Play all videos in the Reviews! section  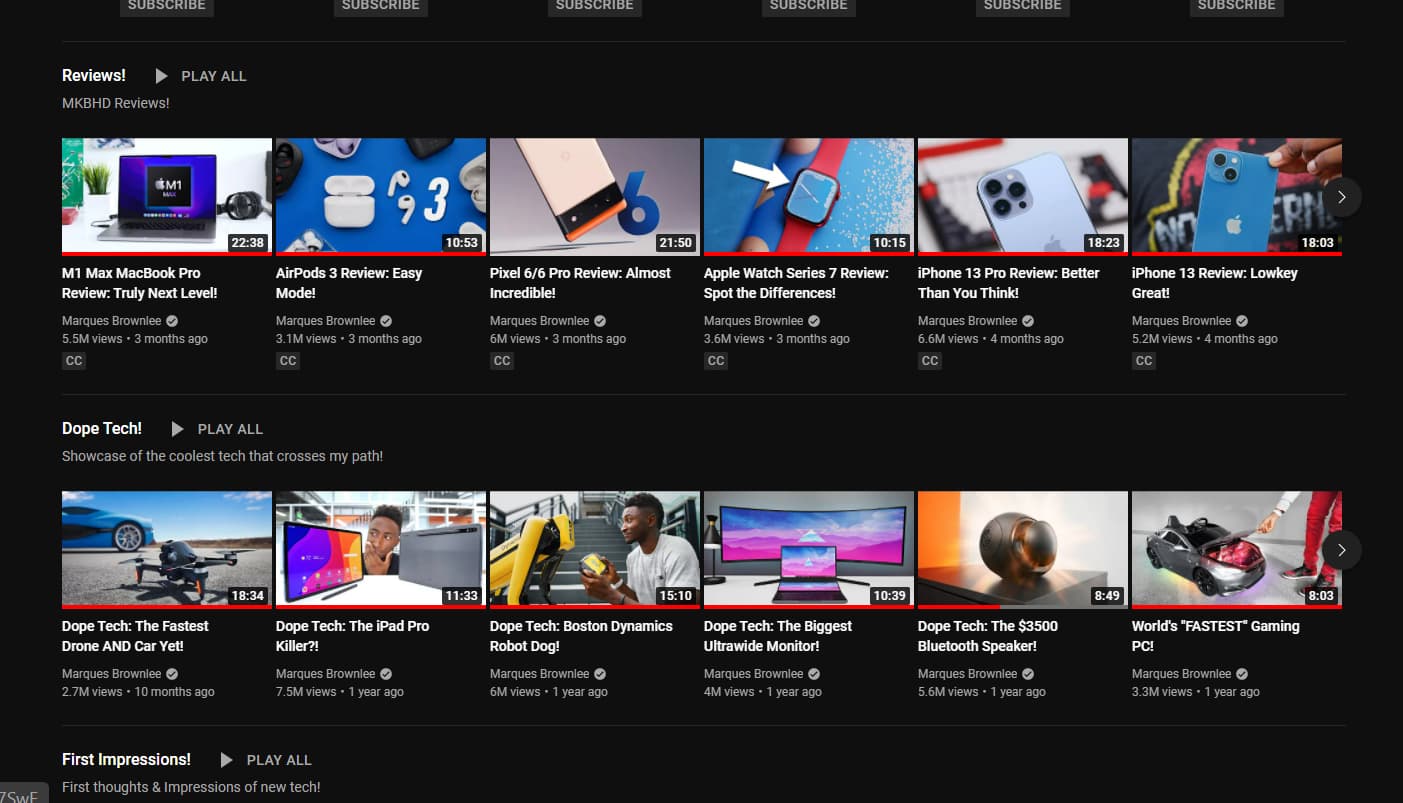point(200,76)
